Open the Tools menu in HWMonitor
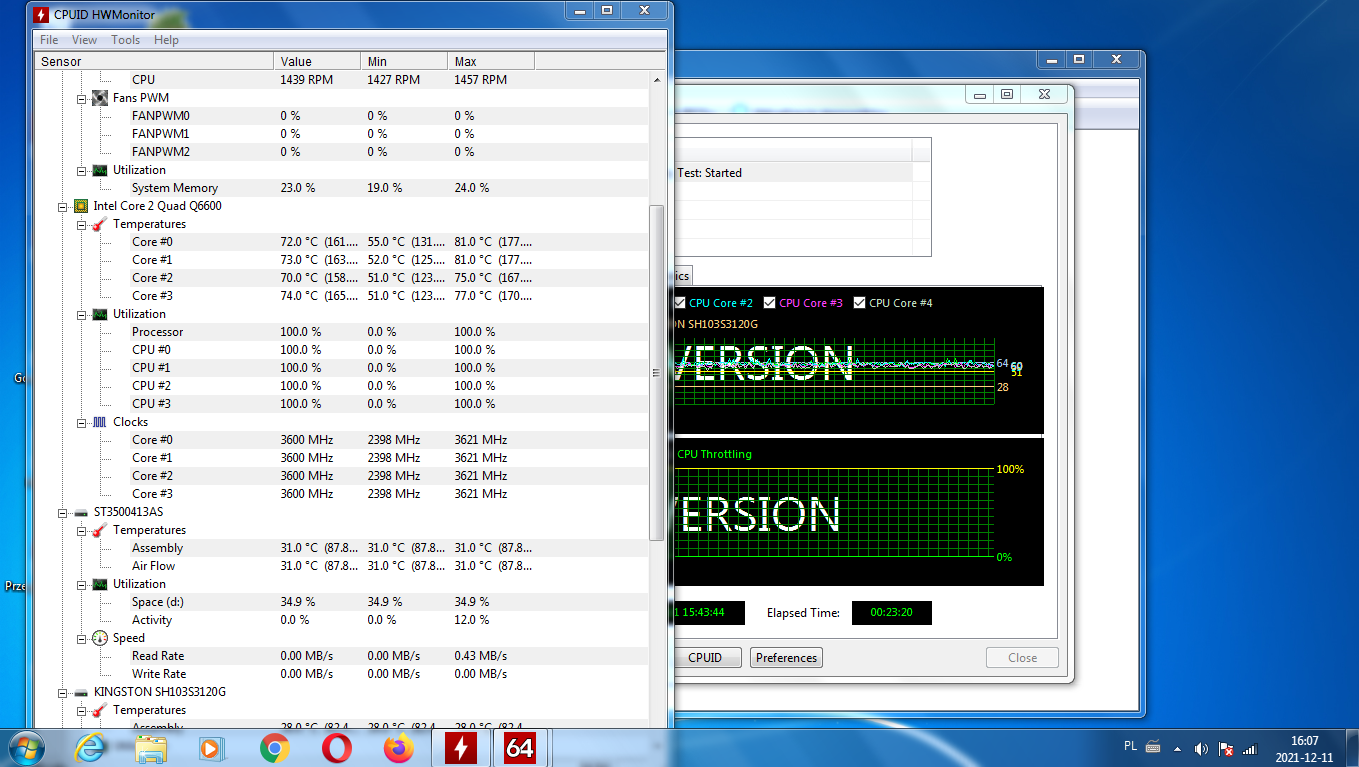The width and height of the screenshot is (1359, 767). click(x=125, y=40)
